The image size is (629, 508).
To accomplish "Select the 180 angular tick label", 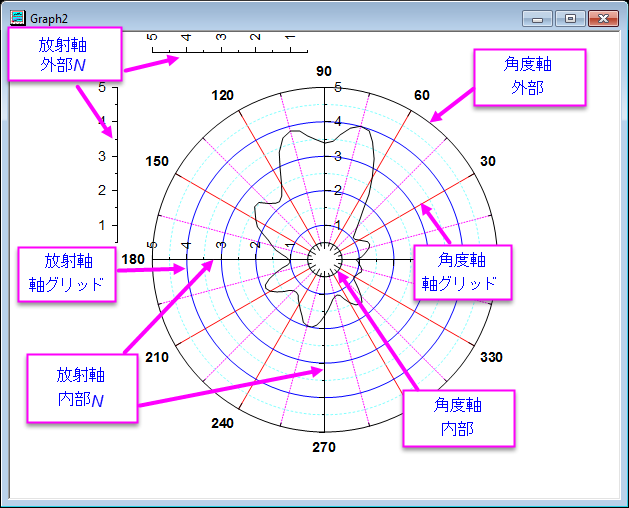I will click(x=133, y=259).
